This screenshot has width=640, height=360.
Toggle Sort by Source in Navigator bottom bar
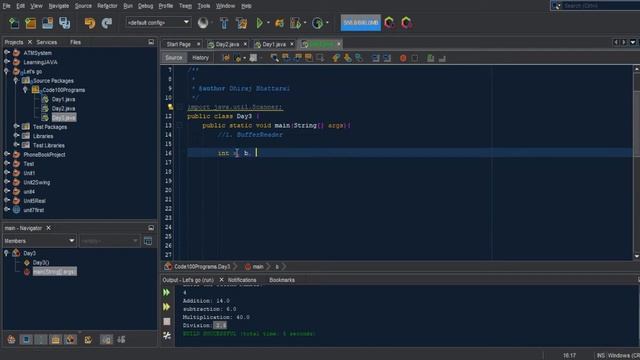click(x=121, y=340)
